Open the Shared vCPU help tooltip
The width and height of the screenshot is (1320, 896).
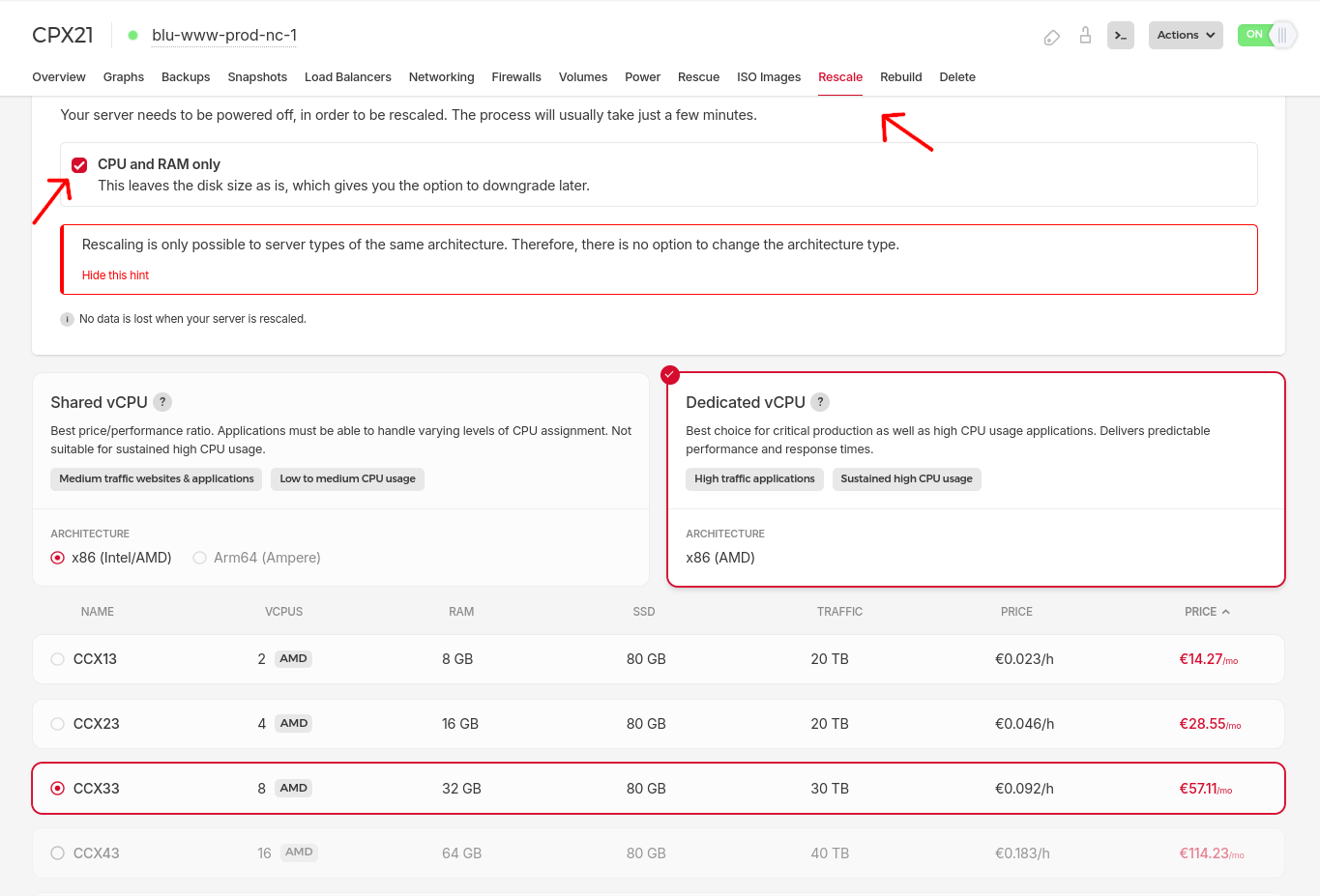(x=162, y=402)
